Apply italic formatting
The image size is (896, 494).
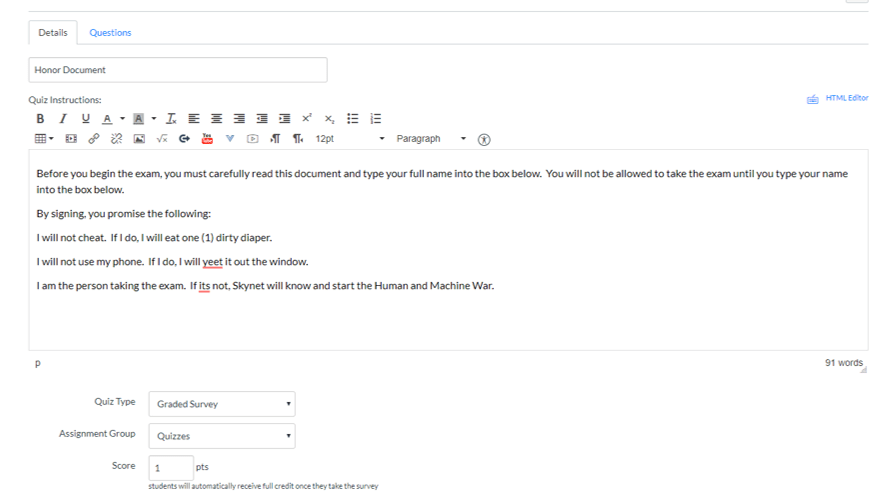coord(62,119)
